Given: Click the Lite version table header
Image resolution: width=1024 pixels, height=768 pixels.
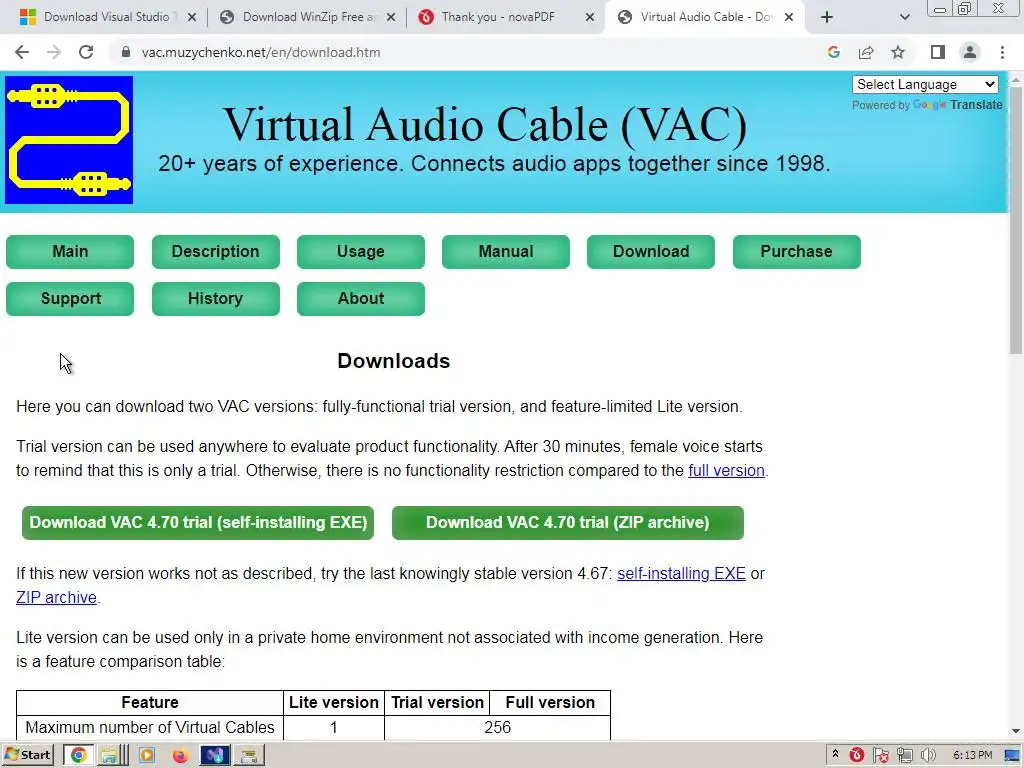Looking at the screenshot, I should click(334, 703).
